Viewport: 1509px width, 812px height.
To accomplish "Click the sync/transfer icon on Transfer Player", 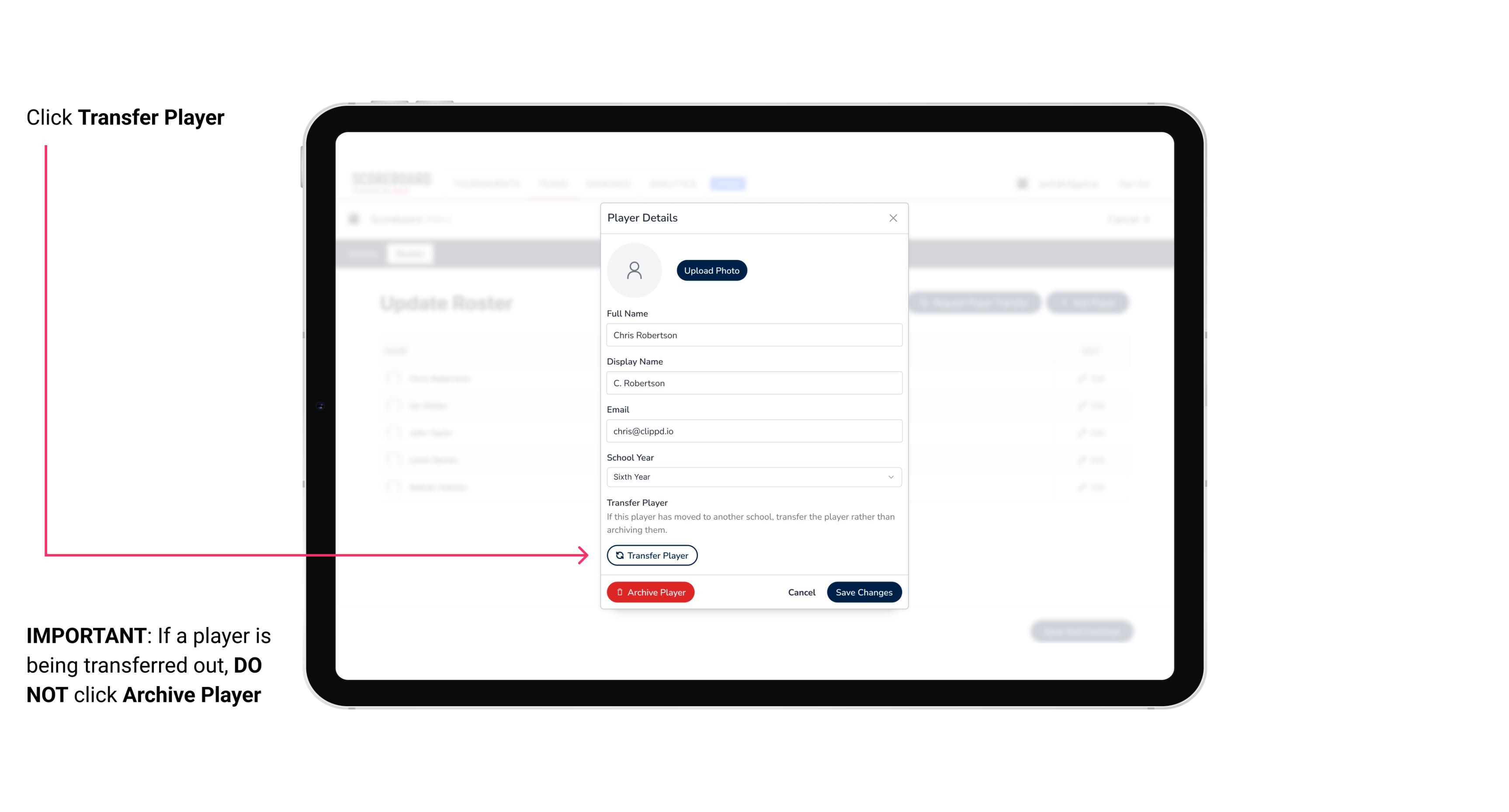I will point(619,555).
